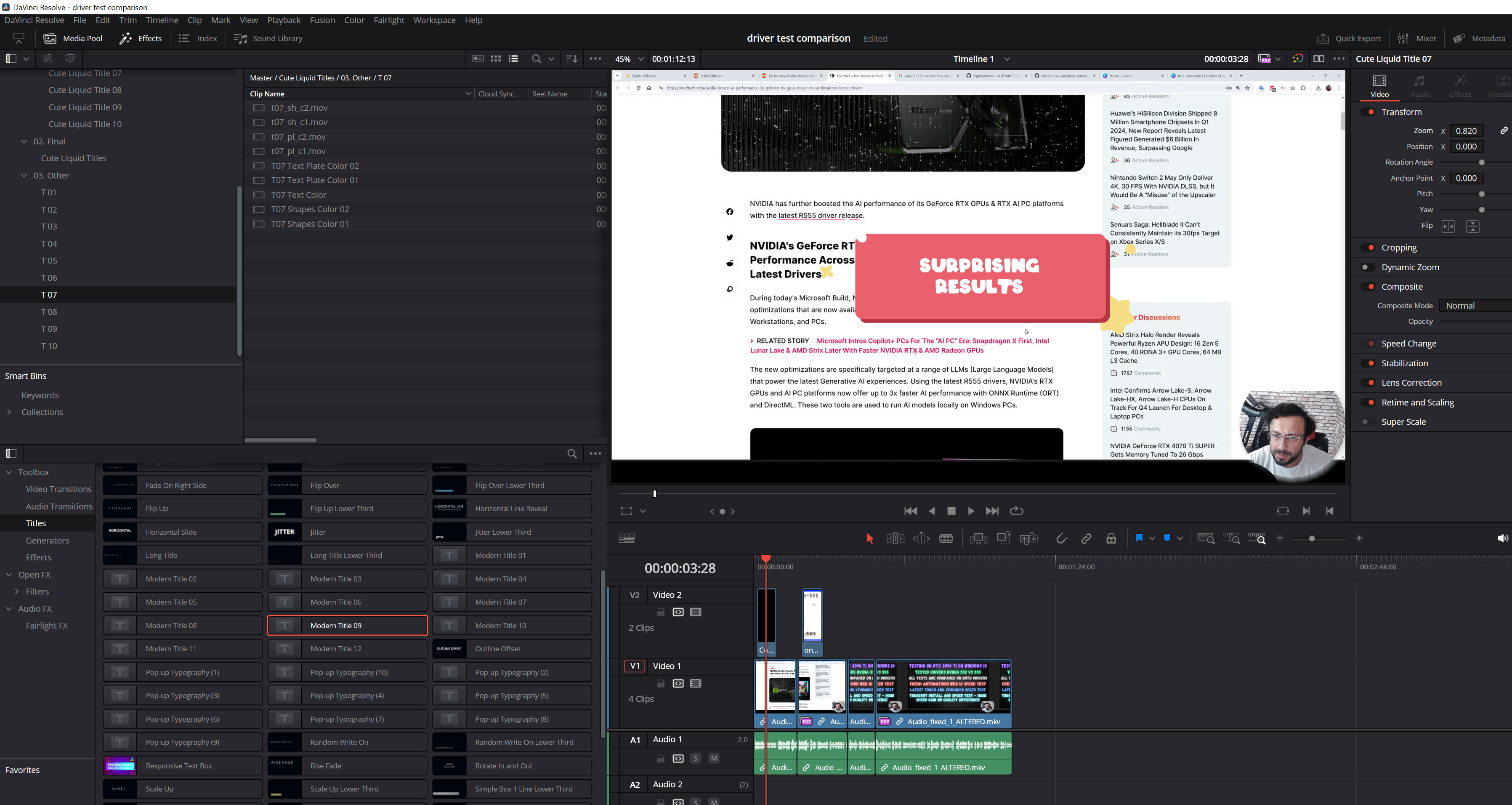Screen dimensions: 1512x805
Task: Click the loop playback icon
Action: click(1016, 511)
